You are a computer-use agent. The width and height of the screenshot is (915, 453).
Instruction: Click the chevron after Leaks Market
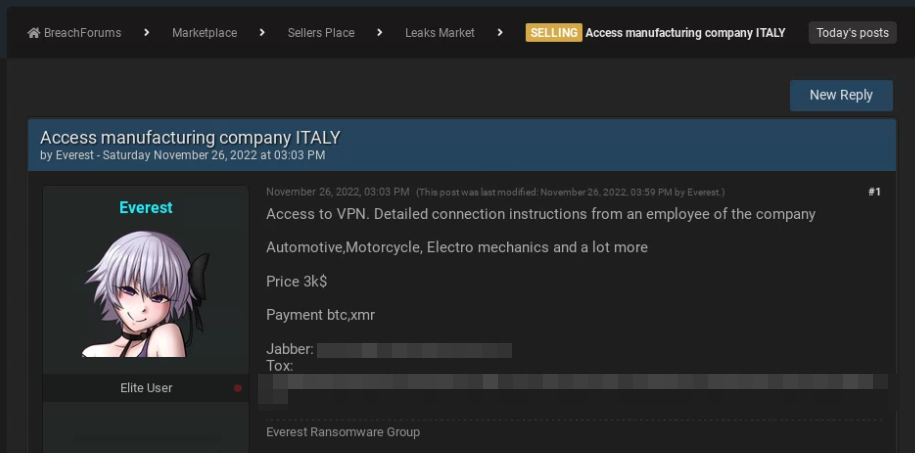[500, 33]
